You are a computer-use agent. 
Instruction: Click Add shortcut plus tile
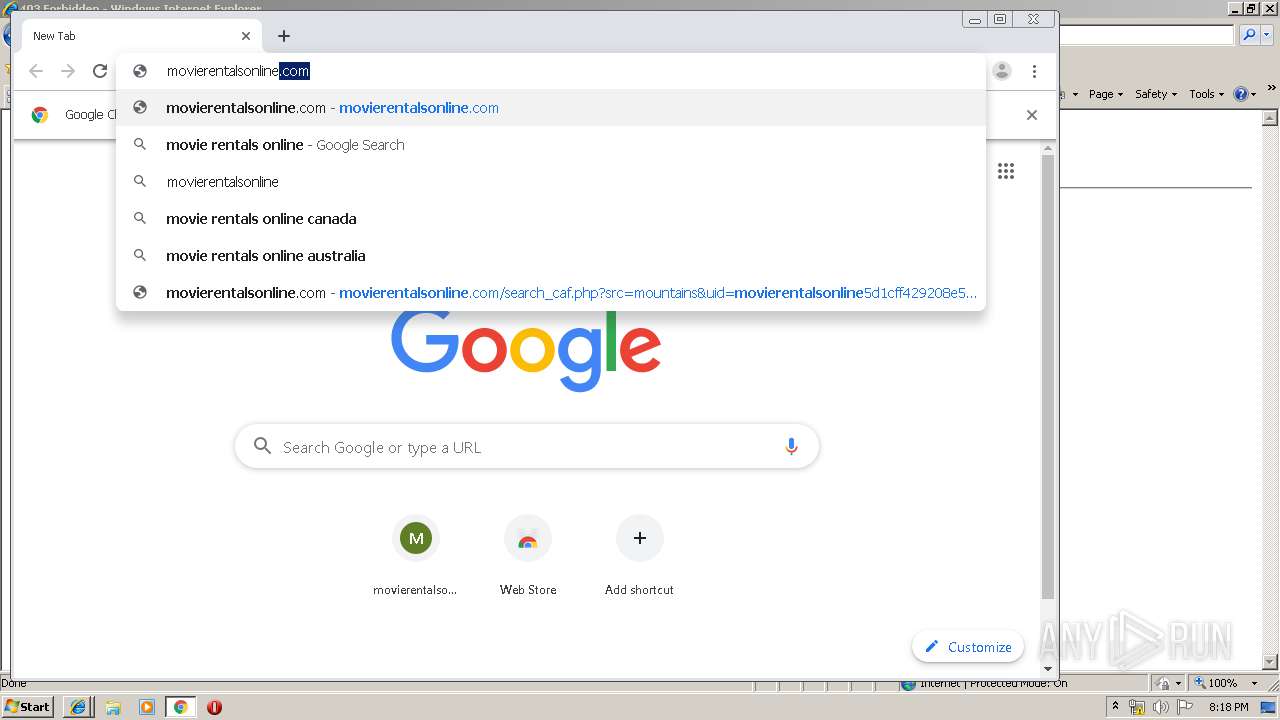coord(640,556)
